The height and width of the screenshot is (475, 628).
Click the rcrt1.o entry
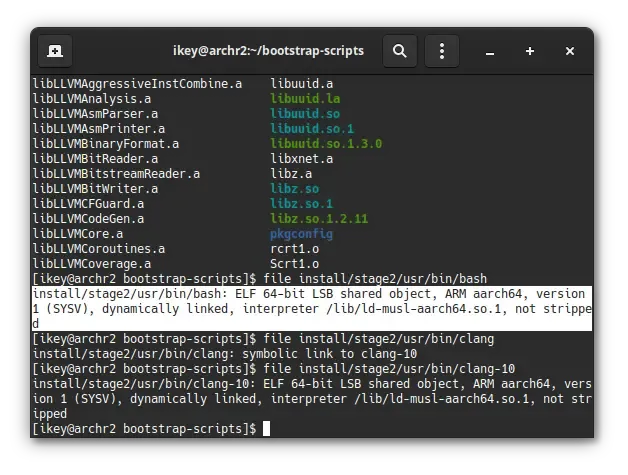pos(295,249)
